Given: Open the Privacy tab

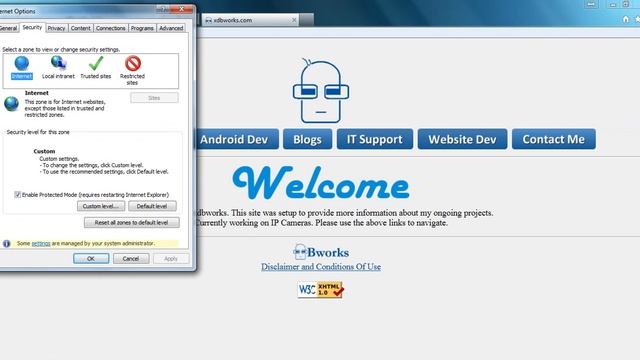Looking at the screenshot, I should [56, 28].
